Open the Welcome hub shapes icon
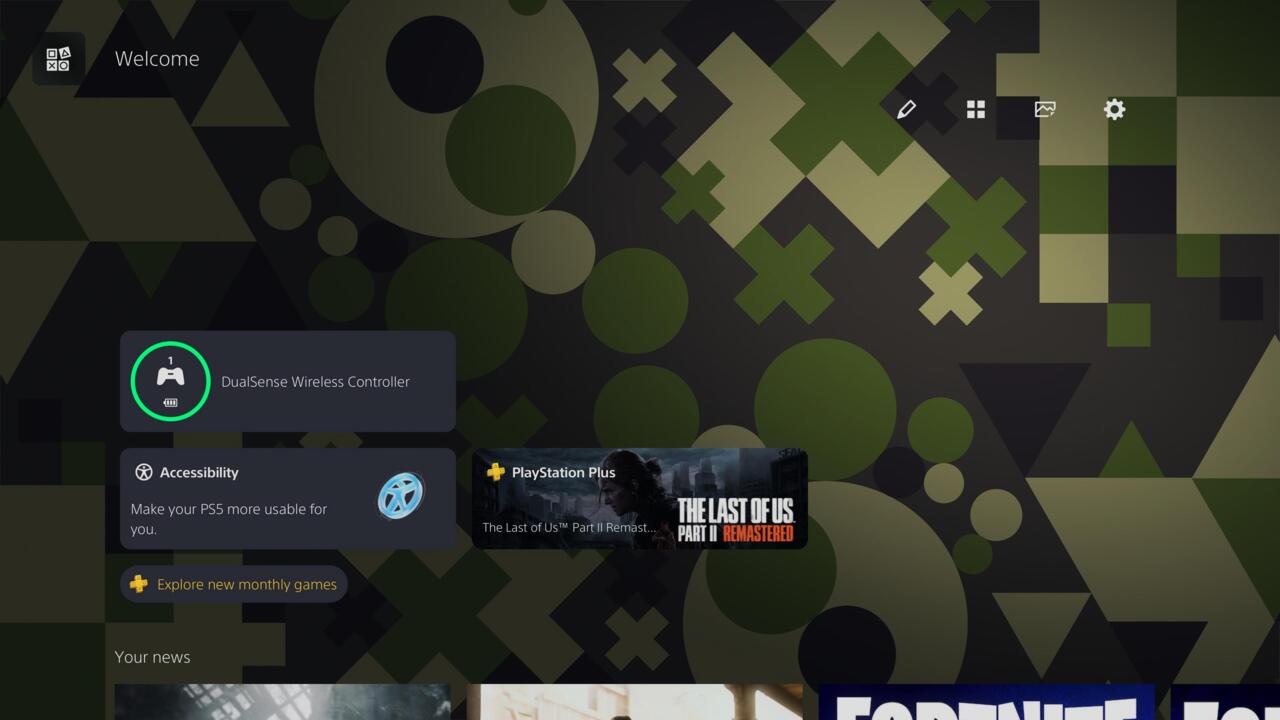1280x720 pixels. click(x=58, y=59)
